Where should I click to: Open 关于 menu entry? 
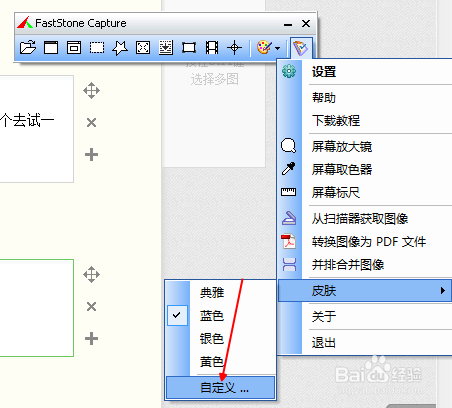tap(365, 316)
